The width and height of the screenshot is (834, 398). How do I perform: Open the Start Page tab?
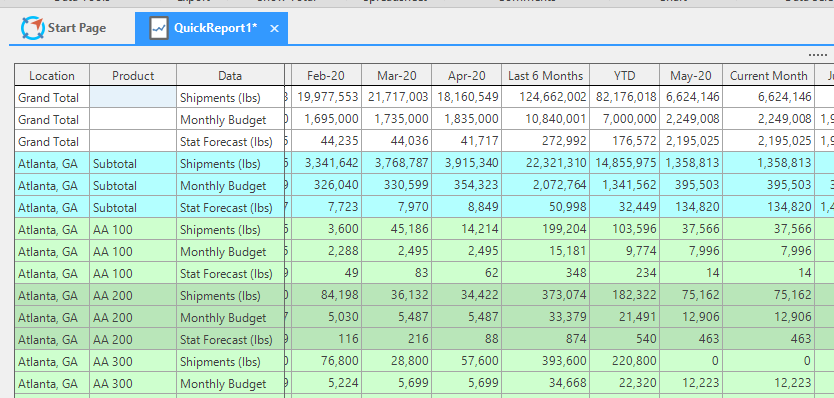pyautogui.click(x=64, y=28)
